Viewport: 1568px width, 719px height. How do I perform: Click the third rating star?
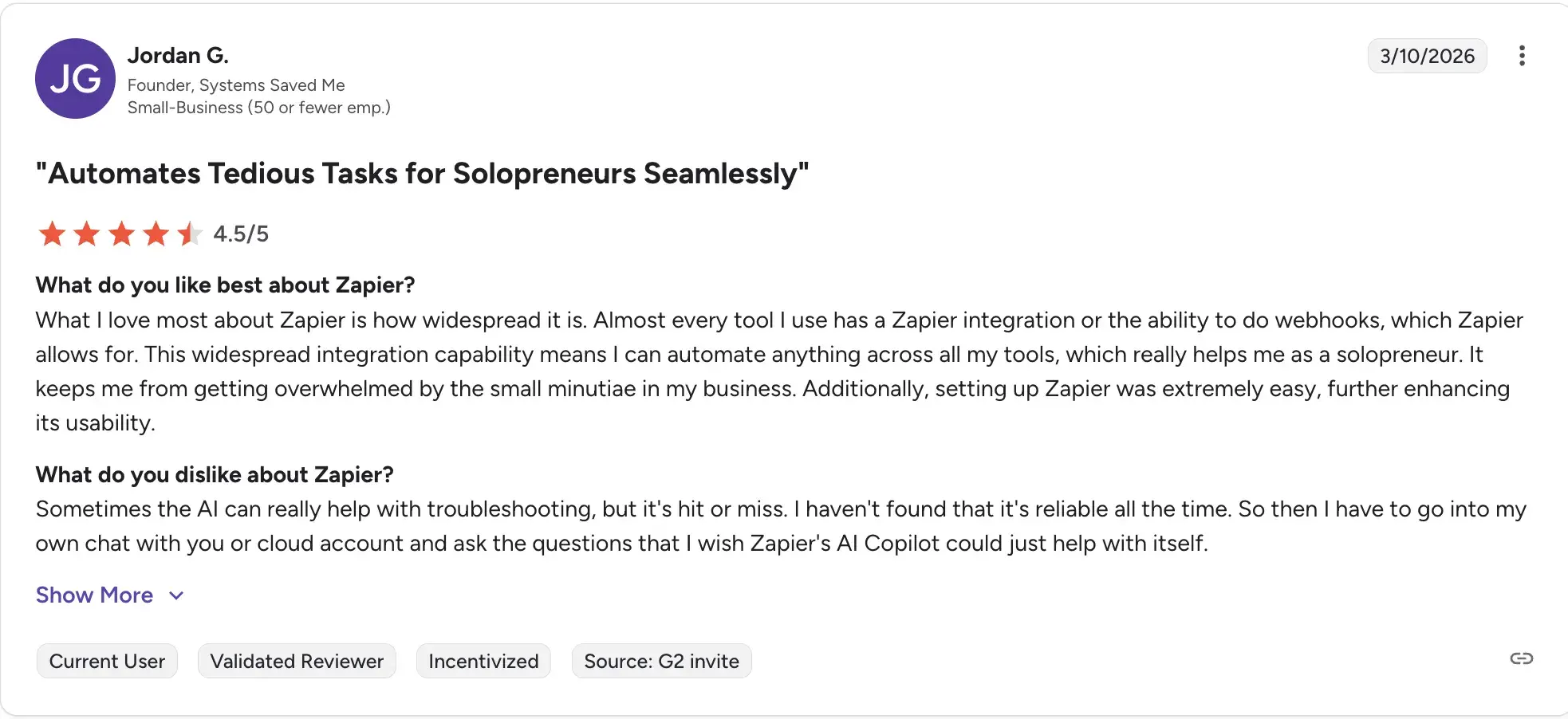pos(122,234)
